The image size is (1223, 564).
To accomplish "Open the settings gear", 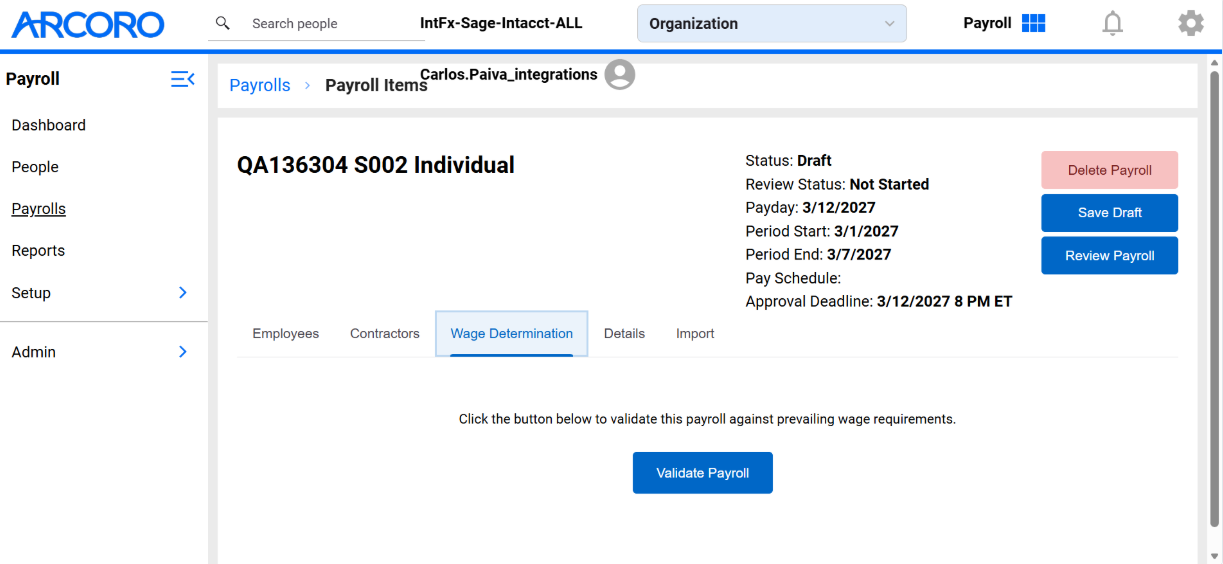I will point(1191,23).
